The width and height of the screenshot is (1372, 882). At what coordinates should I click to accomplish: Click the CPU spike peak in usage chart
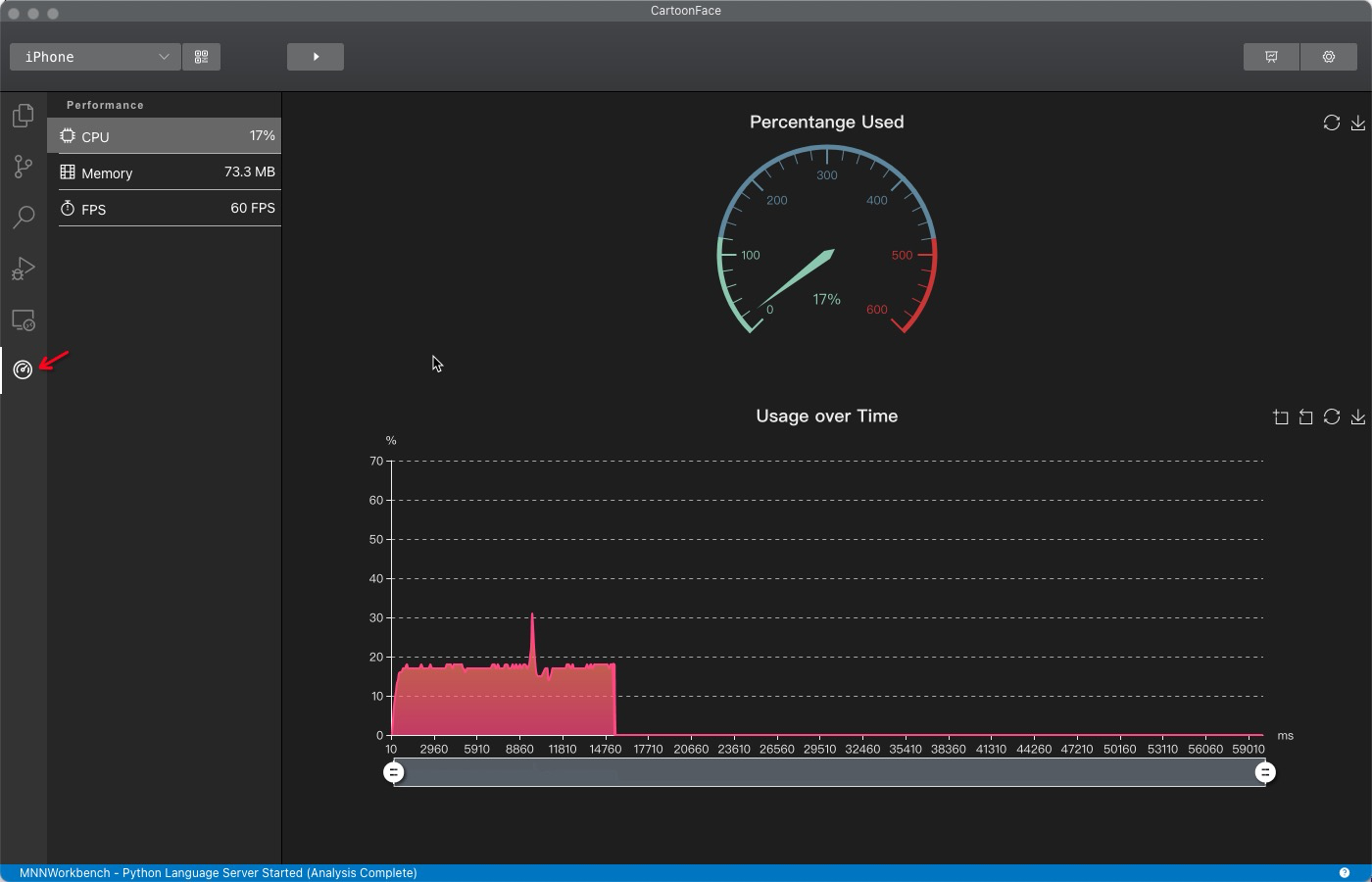click(532, 614)
